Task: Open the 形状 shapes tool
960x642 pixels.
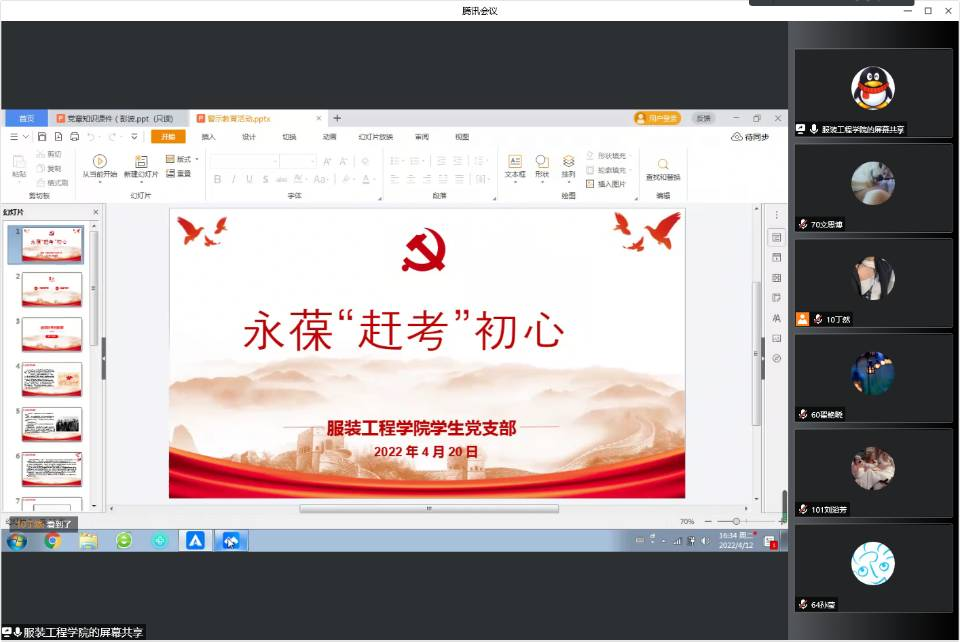Action: pyautogui.click(x=542, y=161)
